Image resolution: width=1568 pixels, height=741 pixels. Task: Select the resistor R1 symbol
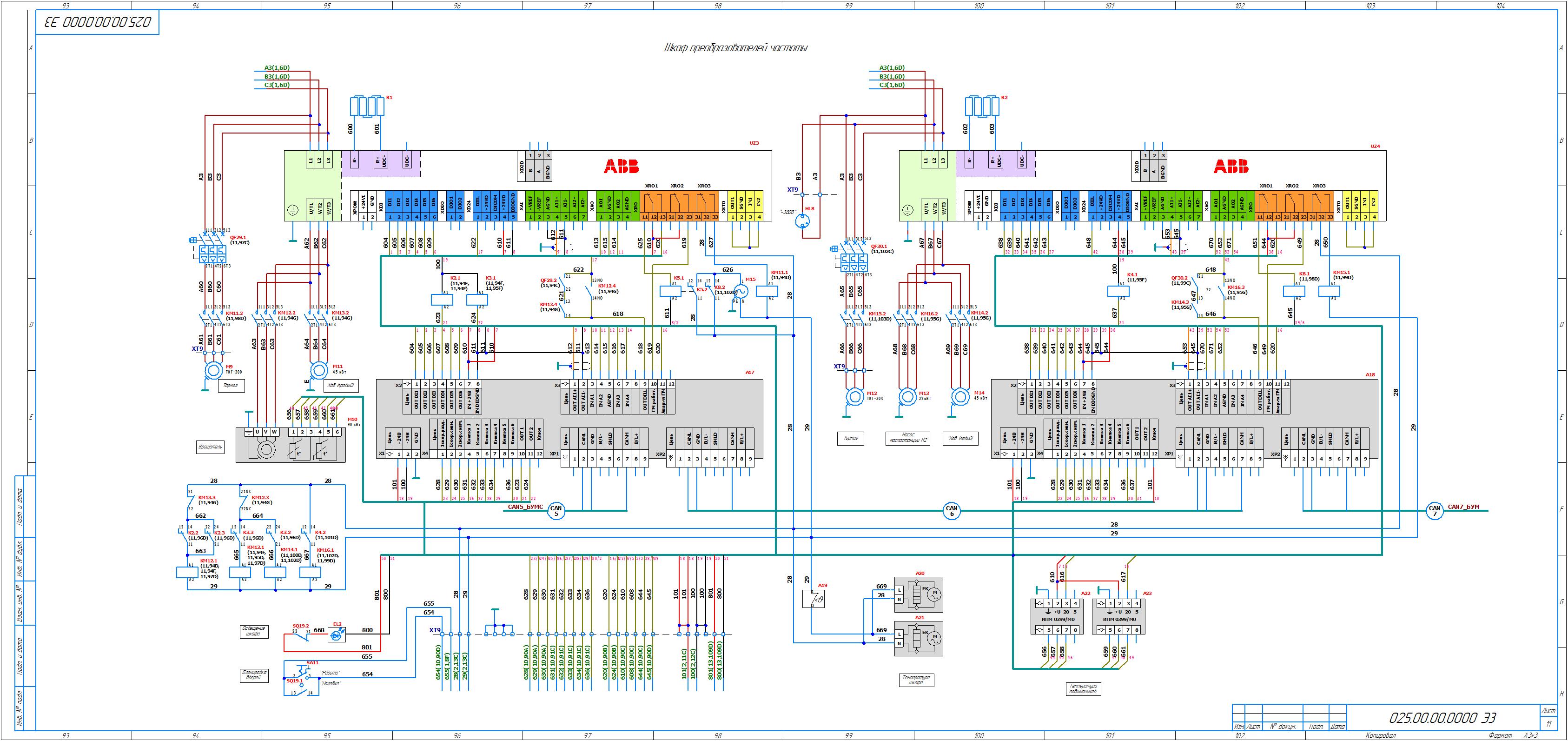click(x=368, y=106)
